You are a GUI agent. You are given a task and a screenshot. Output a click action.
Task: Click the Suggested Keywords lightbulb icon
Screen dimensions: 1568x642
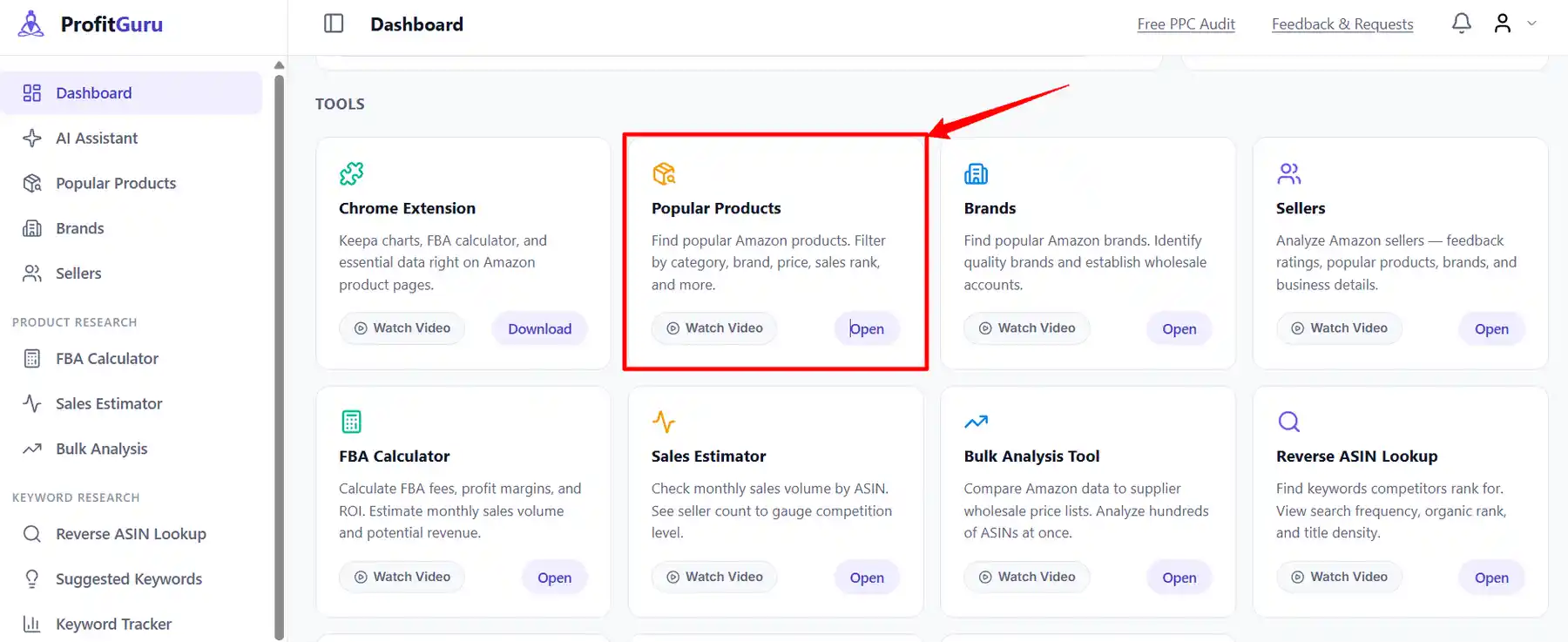(x=32, y=579)
